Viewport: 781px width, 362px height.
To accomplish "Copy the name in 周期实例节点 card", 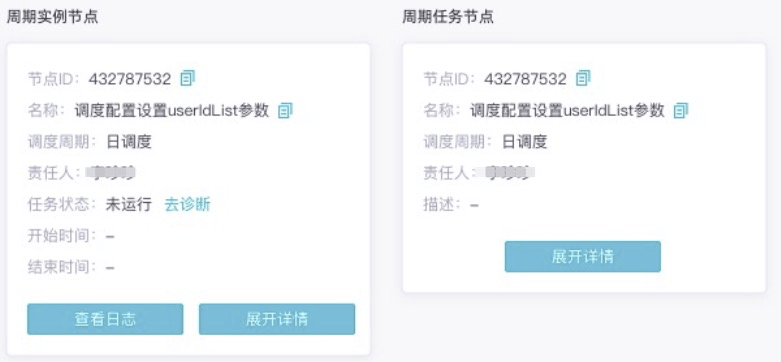I will (x=285, y=110).
